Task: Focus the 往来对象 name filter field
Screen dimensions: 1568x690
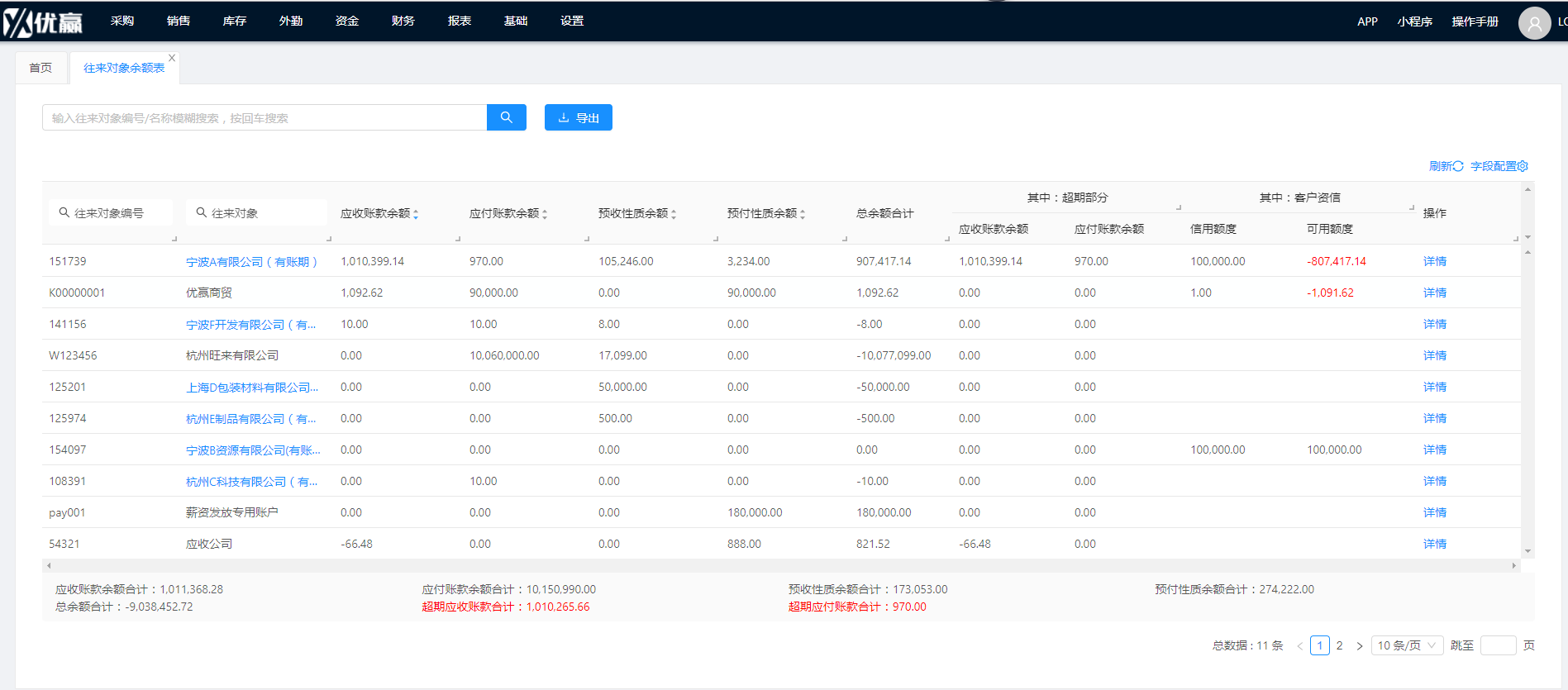Action: pyautogui.click(x=256, y=212)
